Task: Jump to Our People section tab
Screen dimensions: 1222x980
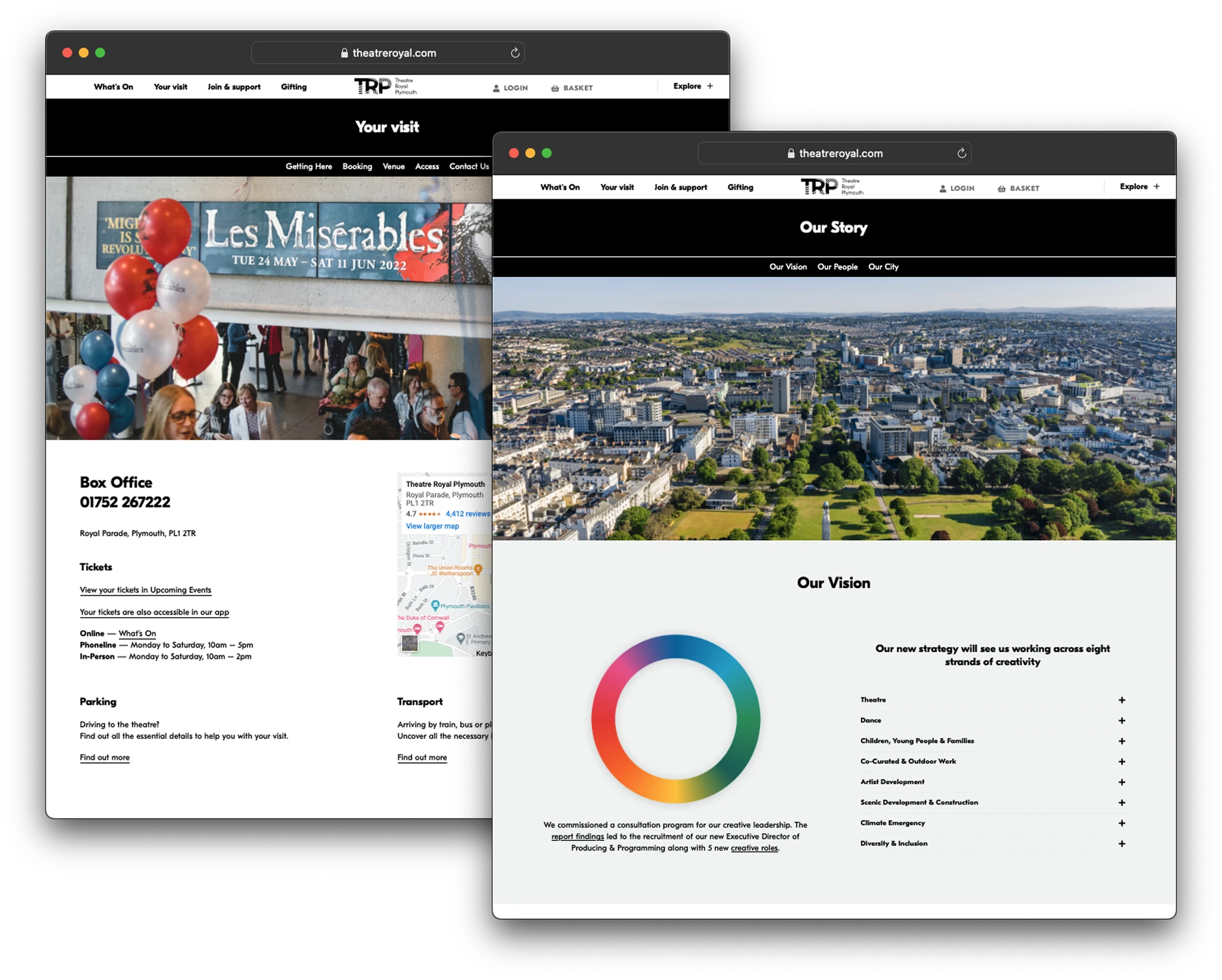Action: click(837, 267)
